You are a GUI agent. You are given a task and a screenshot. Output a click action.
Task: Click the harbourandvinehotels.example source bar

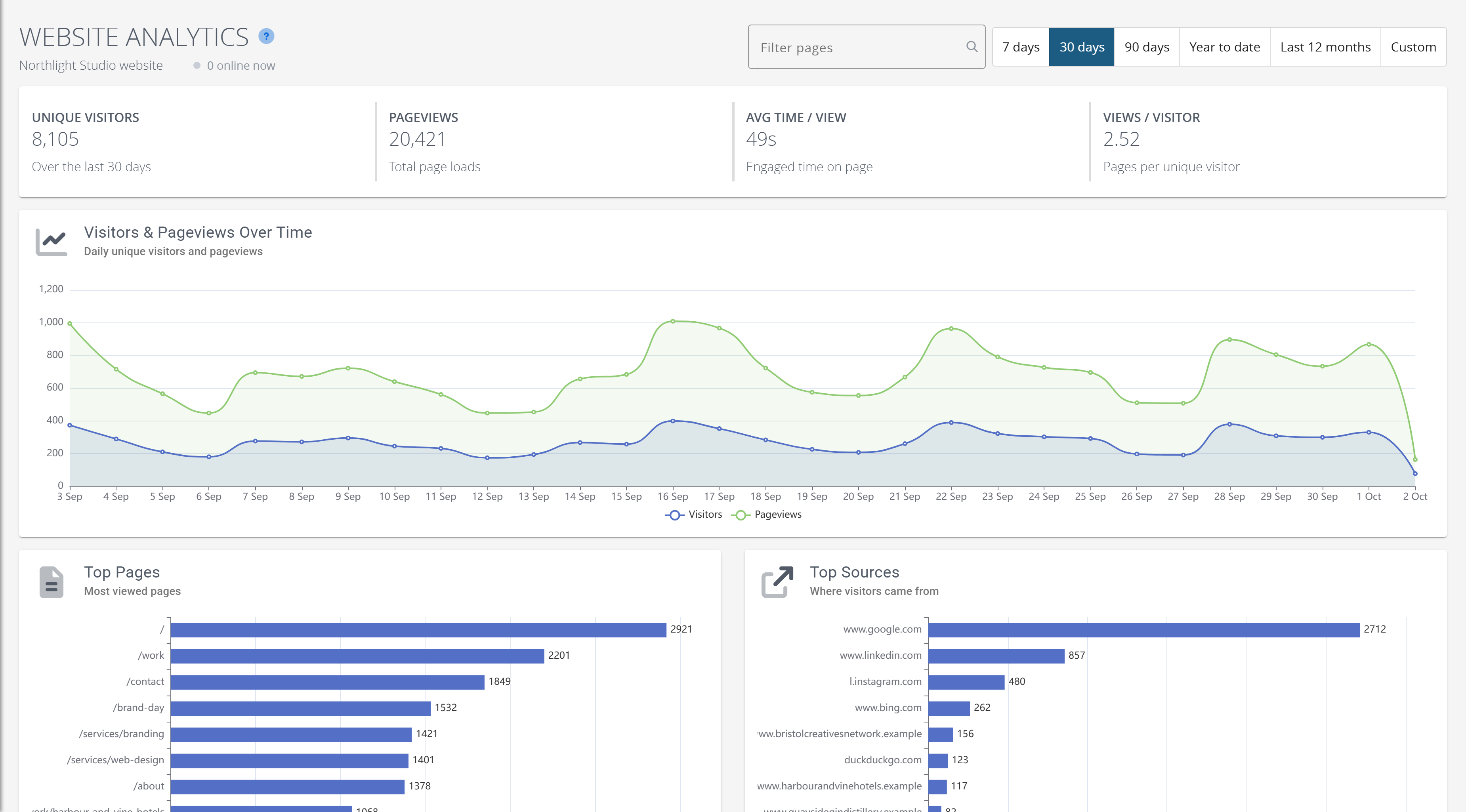pyautogui.click(x=937, y=786)
